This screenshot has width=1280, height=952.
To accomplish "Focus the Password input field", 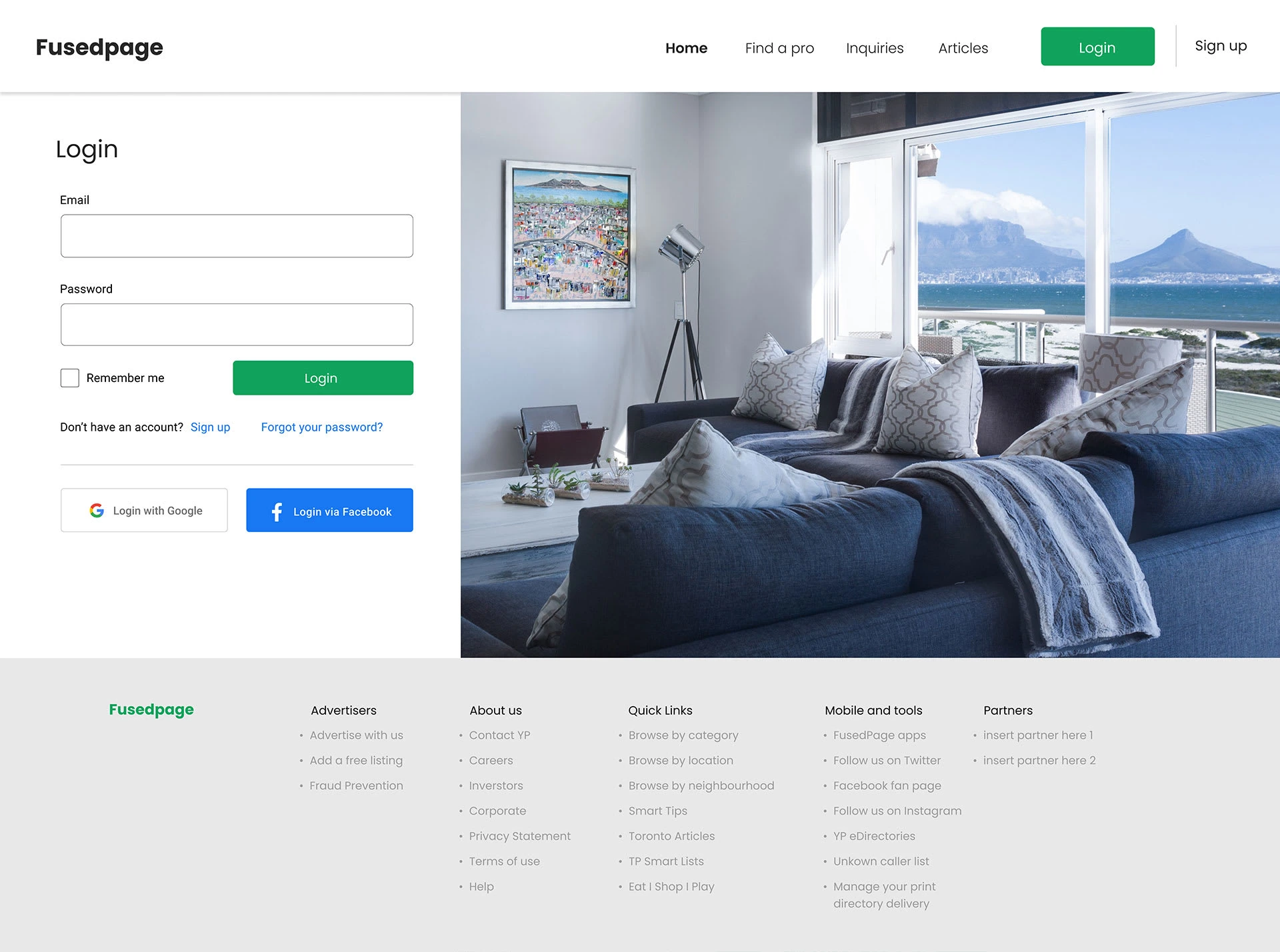I will pos(237,325).
